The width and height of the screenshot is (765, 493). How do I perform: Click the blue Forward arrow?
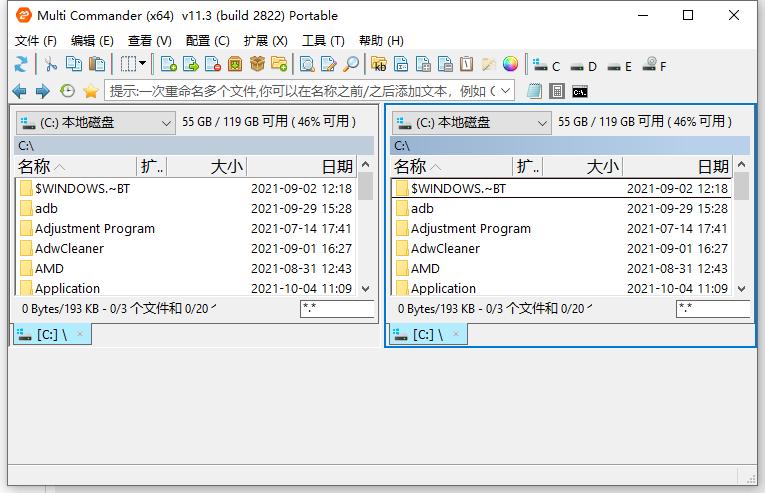pos(43,91)
